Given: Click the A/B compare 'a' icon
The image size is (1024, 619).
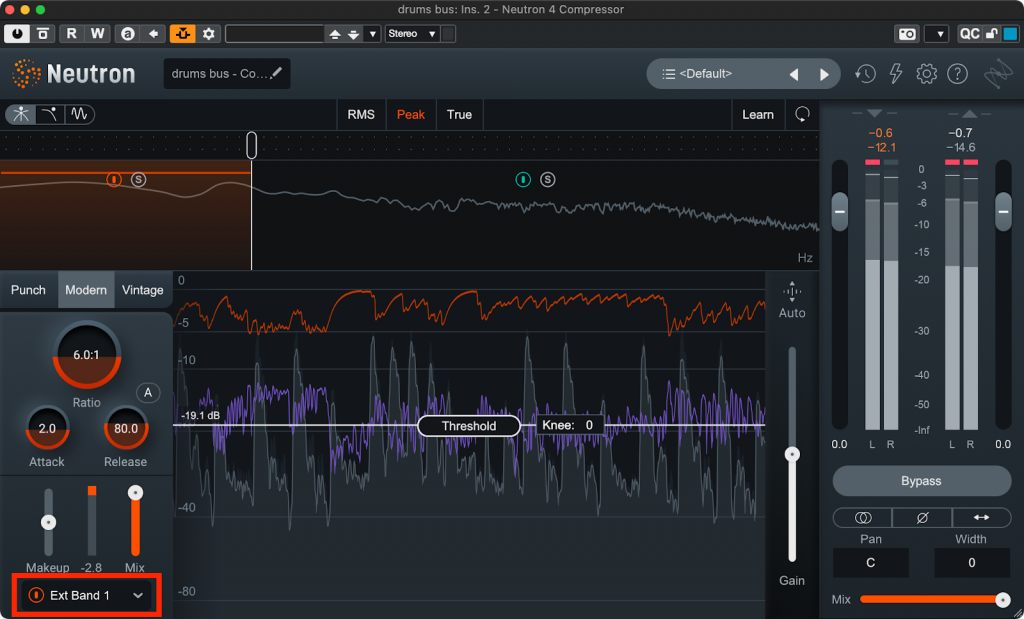Looking at the screenshot, I should [128, 34].
